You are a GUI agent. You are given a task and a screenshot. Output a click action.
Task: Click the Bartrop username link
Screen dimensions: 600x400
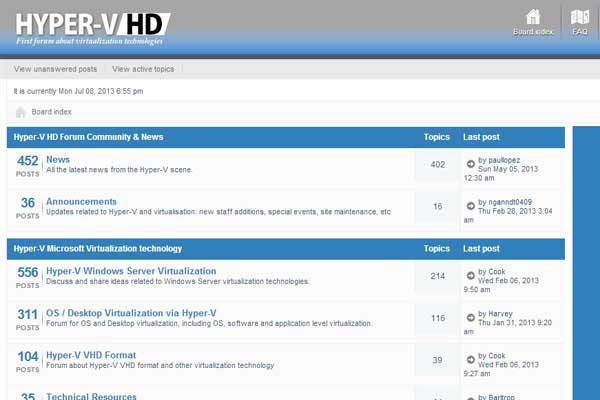point(502,397)
